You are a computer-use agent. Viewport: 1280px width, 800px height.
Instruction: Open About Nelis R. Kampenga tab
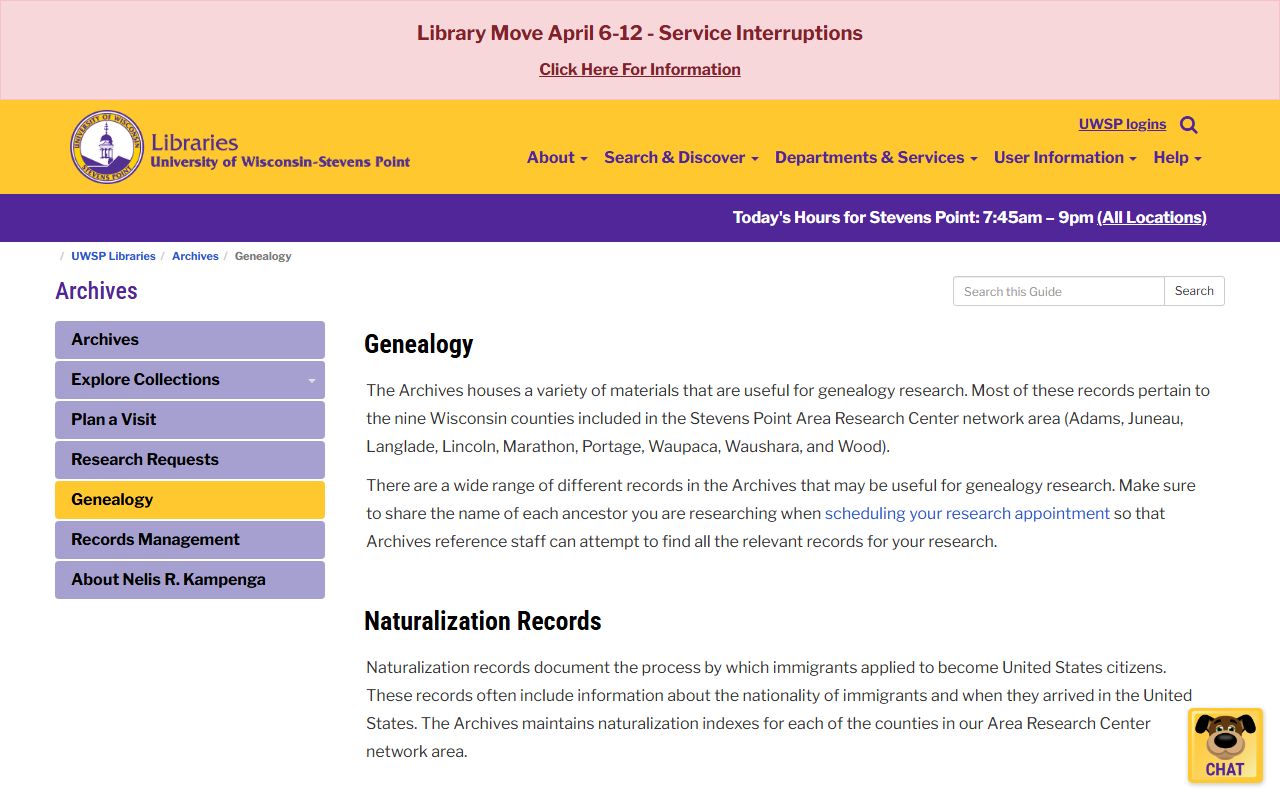point(190,580)
